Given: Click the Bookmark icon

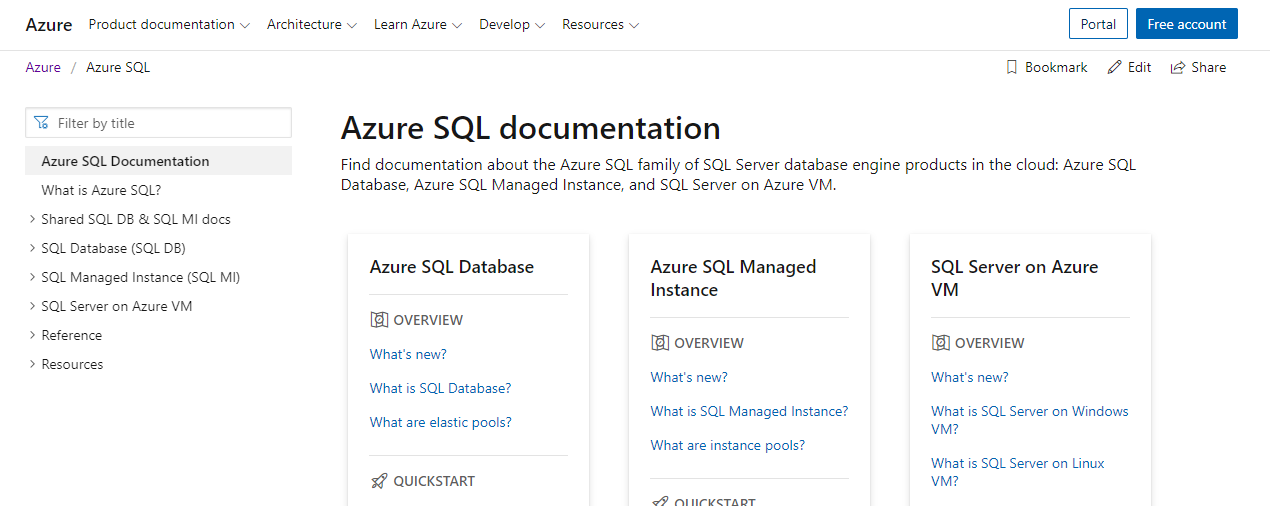Looking at the screenshot, I should coord(1012,68).
